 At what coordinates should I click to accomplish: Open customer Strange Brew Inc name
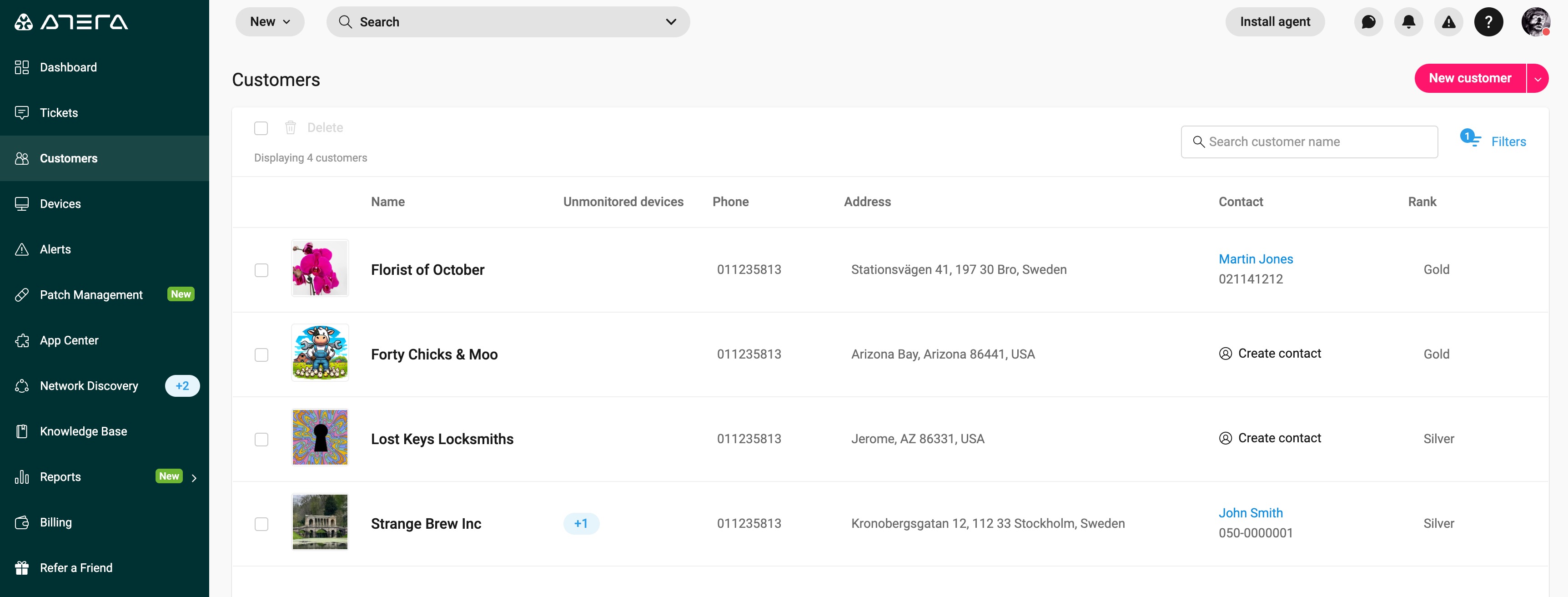426,524
